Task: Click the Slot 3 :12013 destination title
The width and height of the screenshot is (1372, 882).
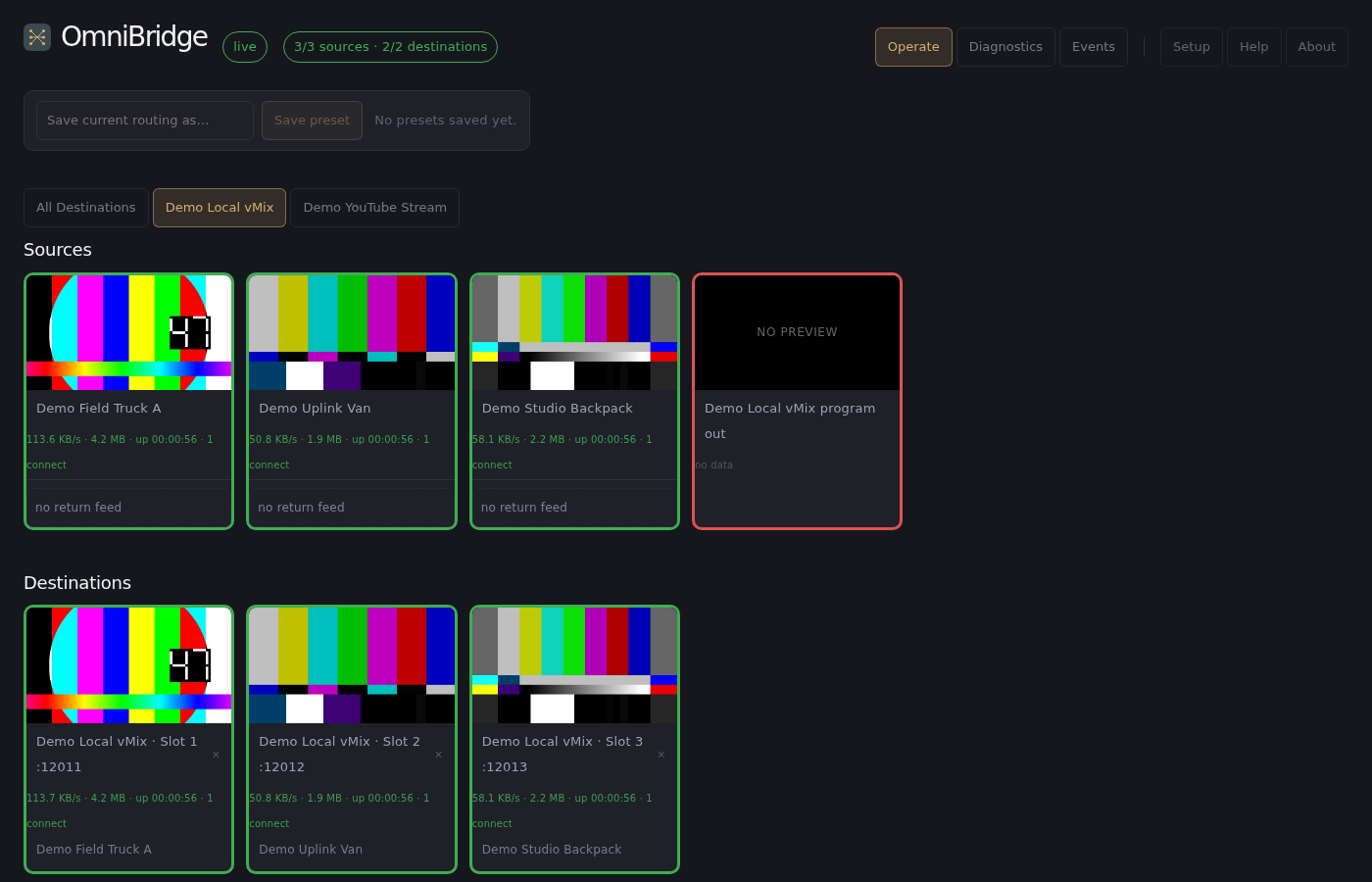Action: (x=563, y=755)
